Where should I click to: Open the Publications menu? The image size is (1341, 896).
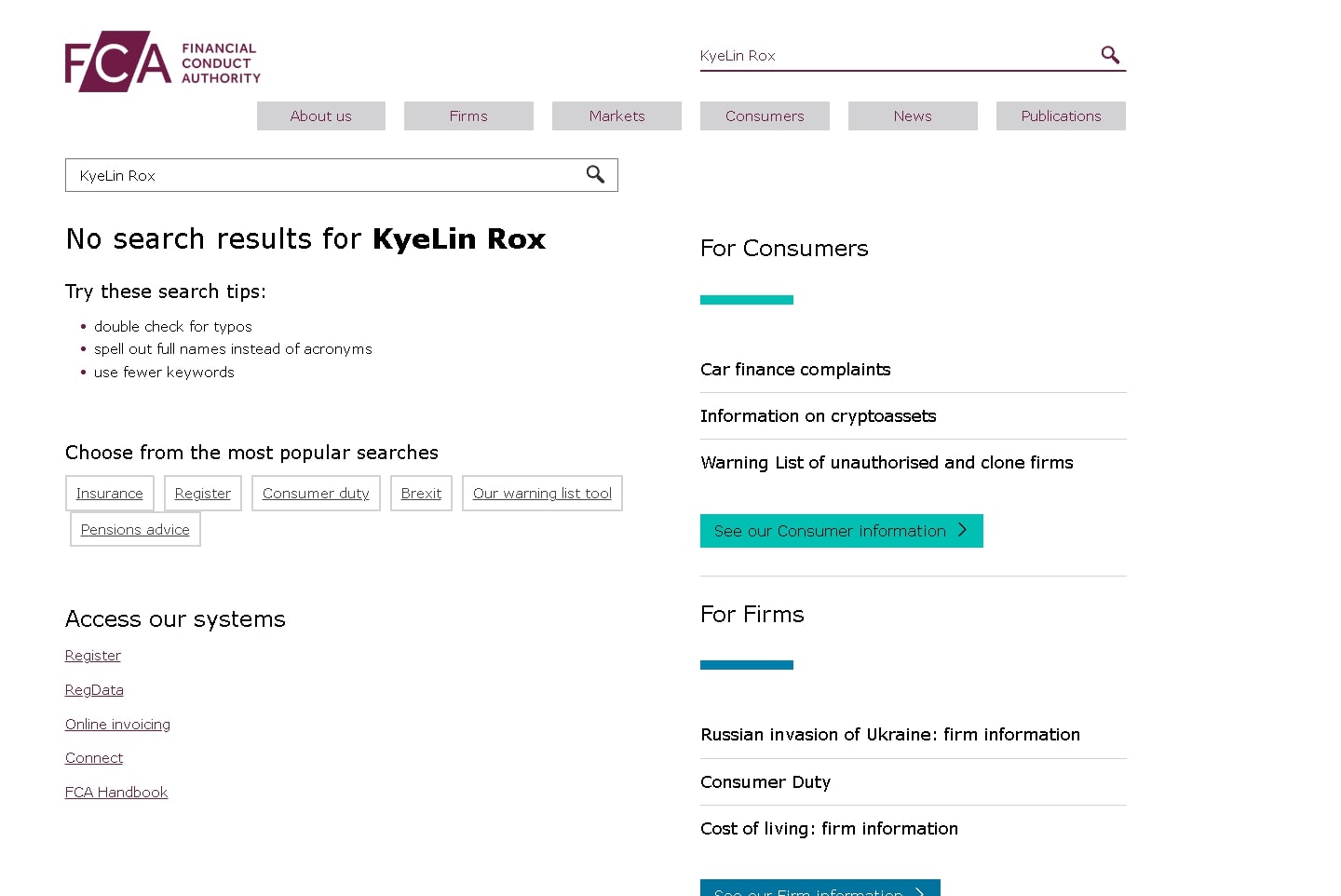(1061, 115)
